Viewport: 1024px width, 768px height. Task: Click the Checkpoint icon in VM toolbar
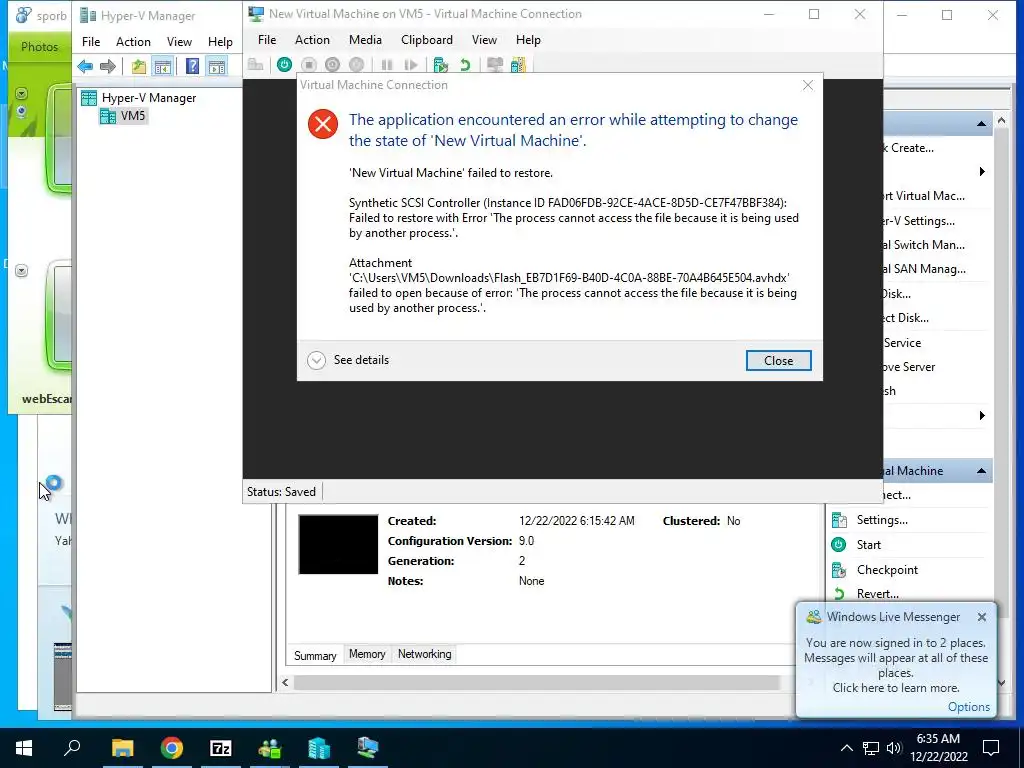(x=441, y=65)
